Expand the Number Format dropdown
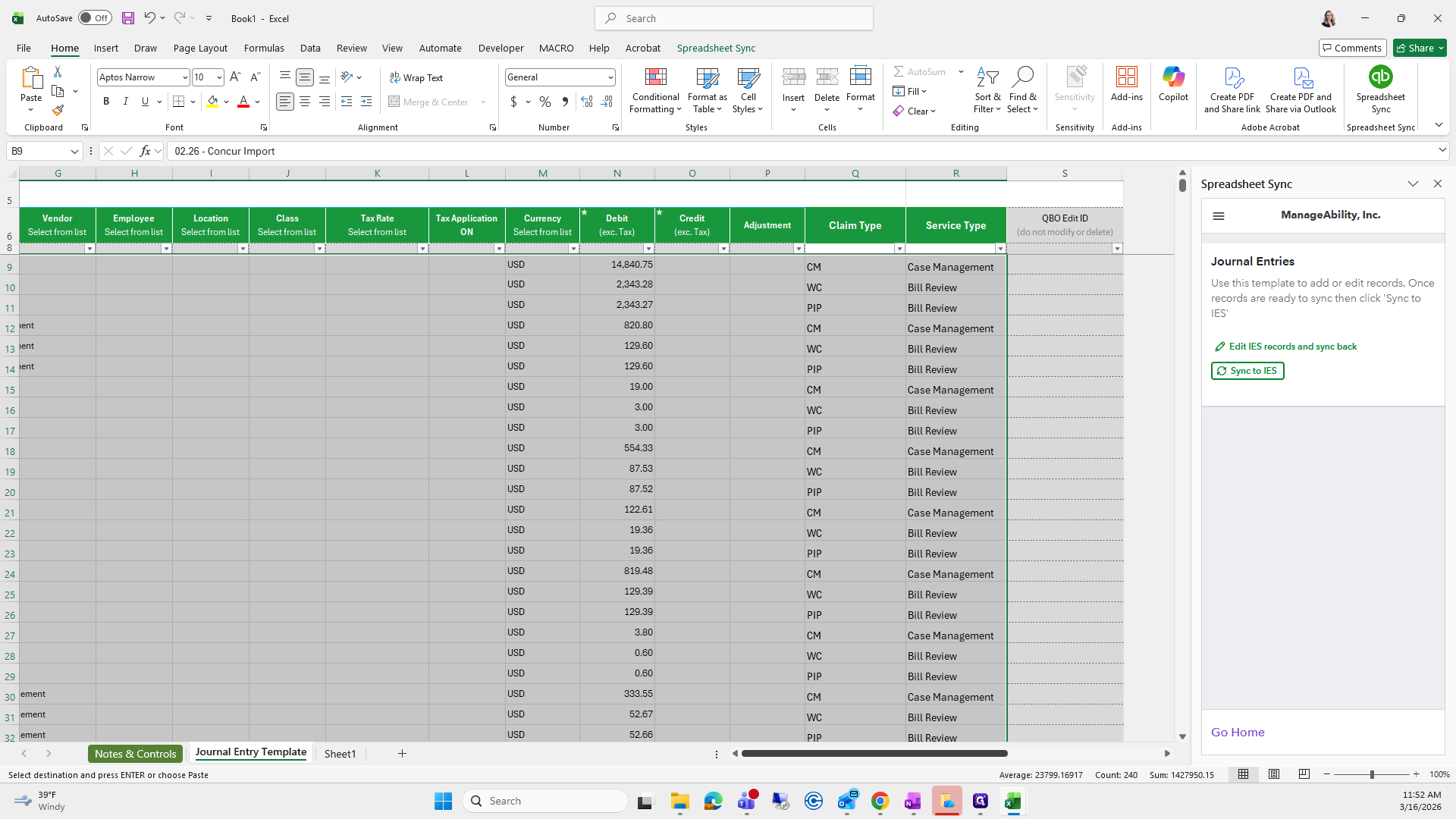Screen dimensions: 1456x819 610,77
